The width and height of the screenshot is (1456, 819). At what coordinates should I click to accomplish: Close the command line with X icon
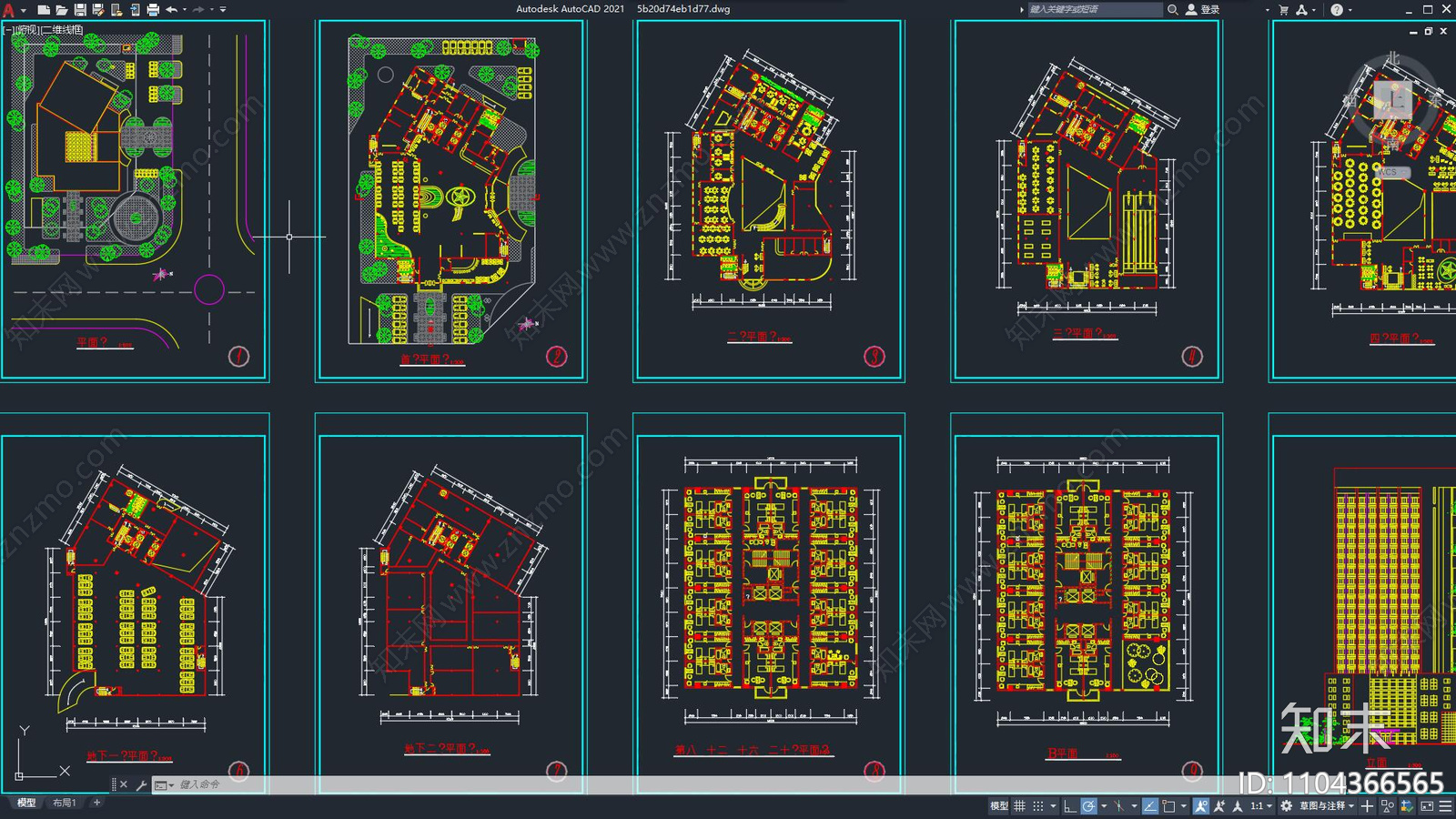pyautogui.click(x=124, y=784)
